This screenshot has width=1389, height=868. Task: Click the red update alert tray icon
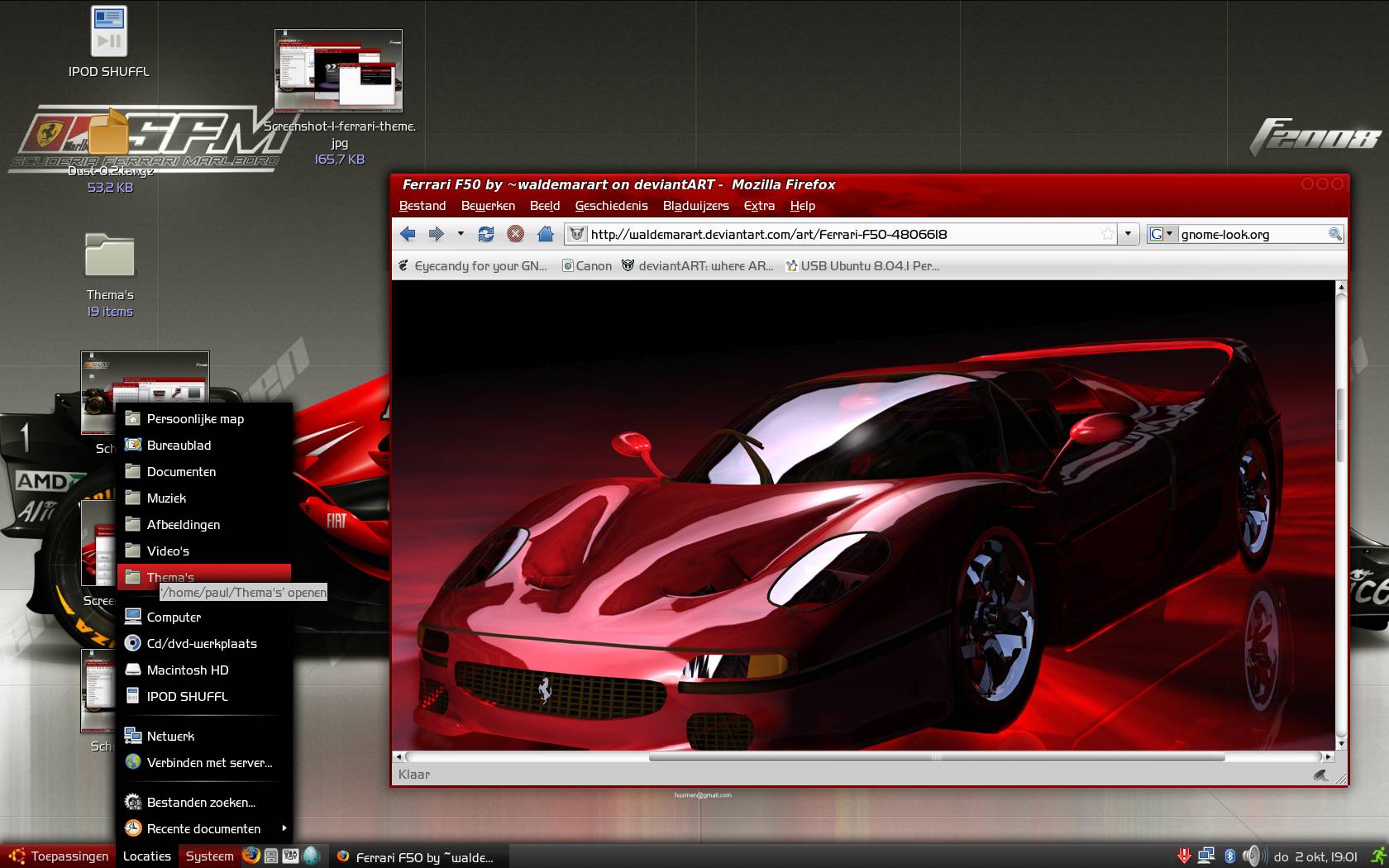[x=1184, y=856]
